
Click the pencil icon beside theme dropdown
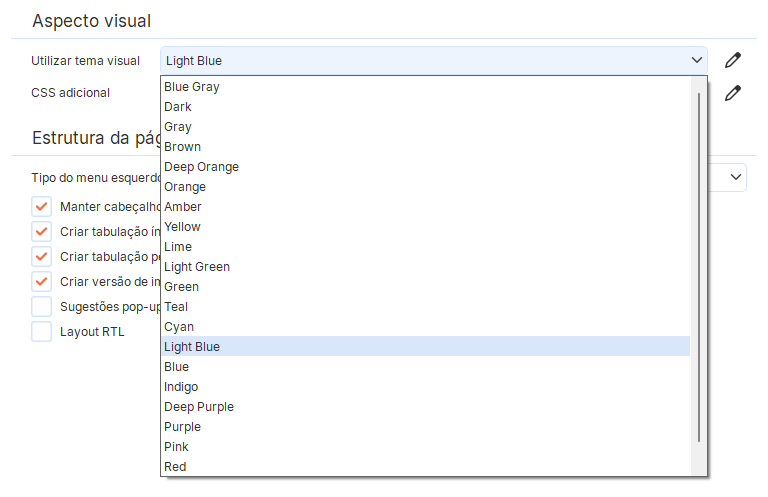(733, 60)
